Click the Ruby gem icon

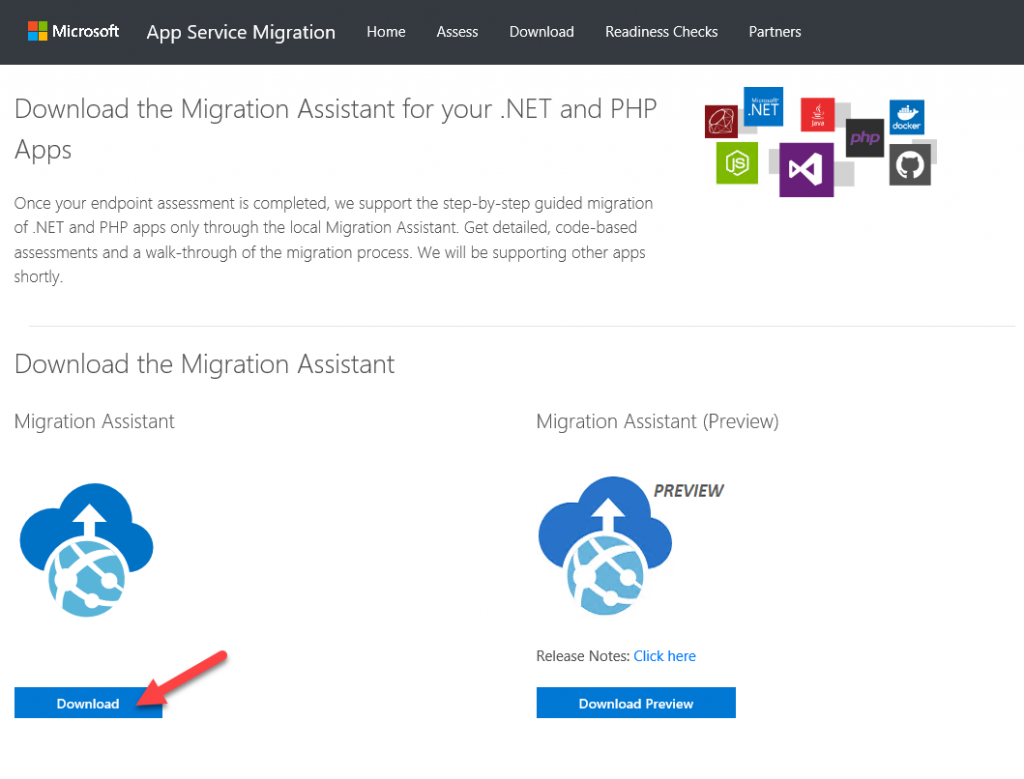click(721, 121)
